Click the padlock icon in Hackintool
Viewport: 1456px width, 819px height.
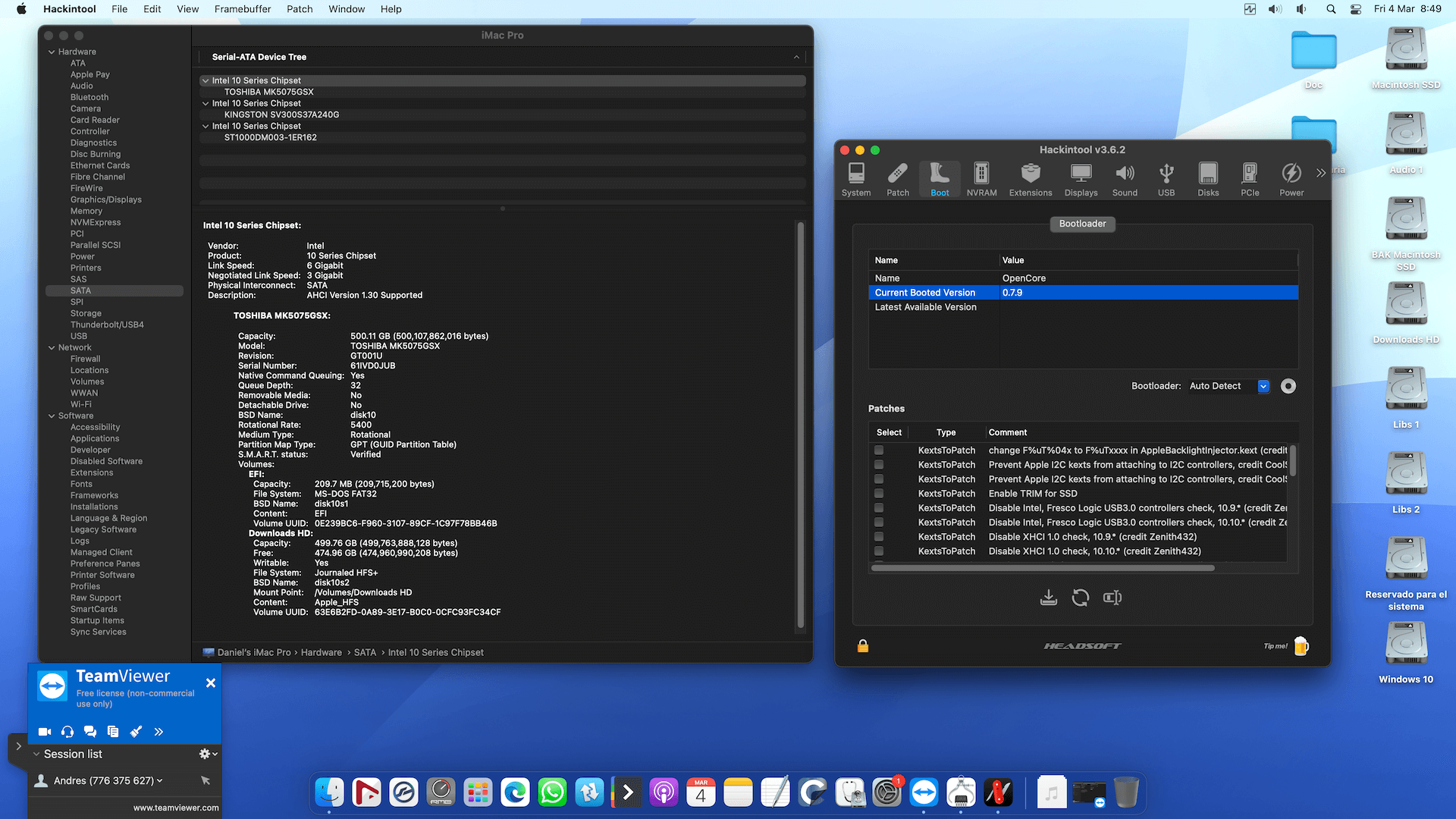[863, 646]
